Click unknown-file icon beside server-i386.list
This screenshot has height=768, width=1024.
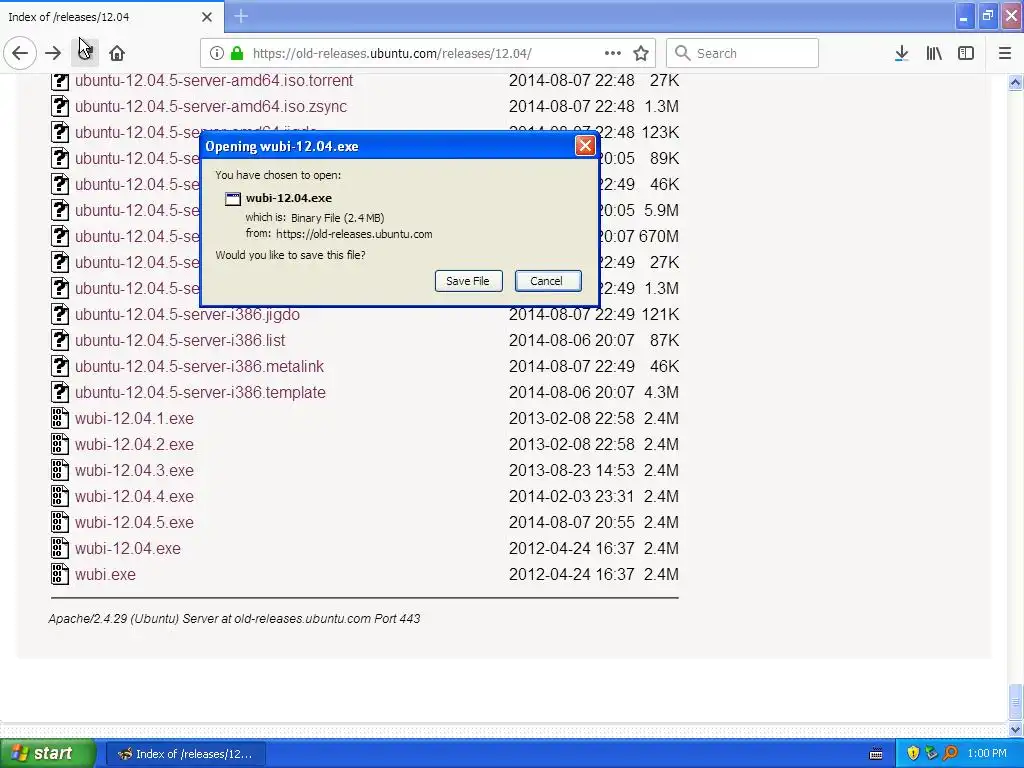click(59, 340)
